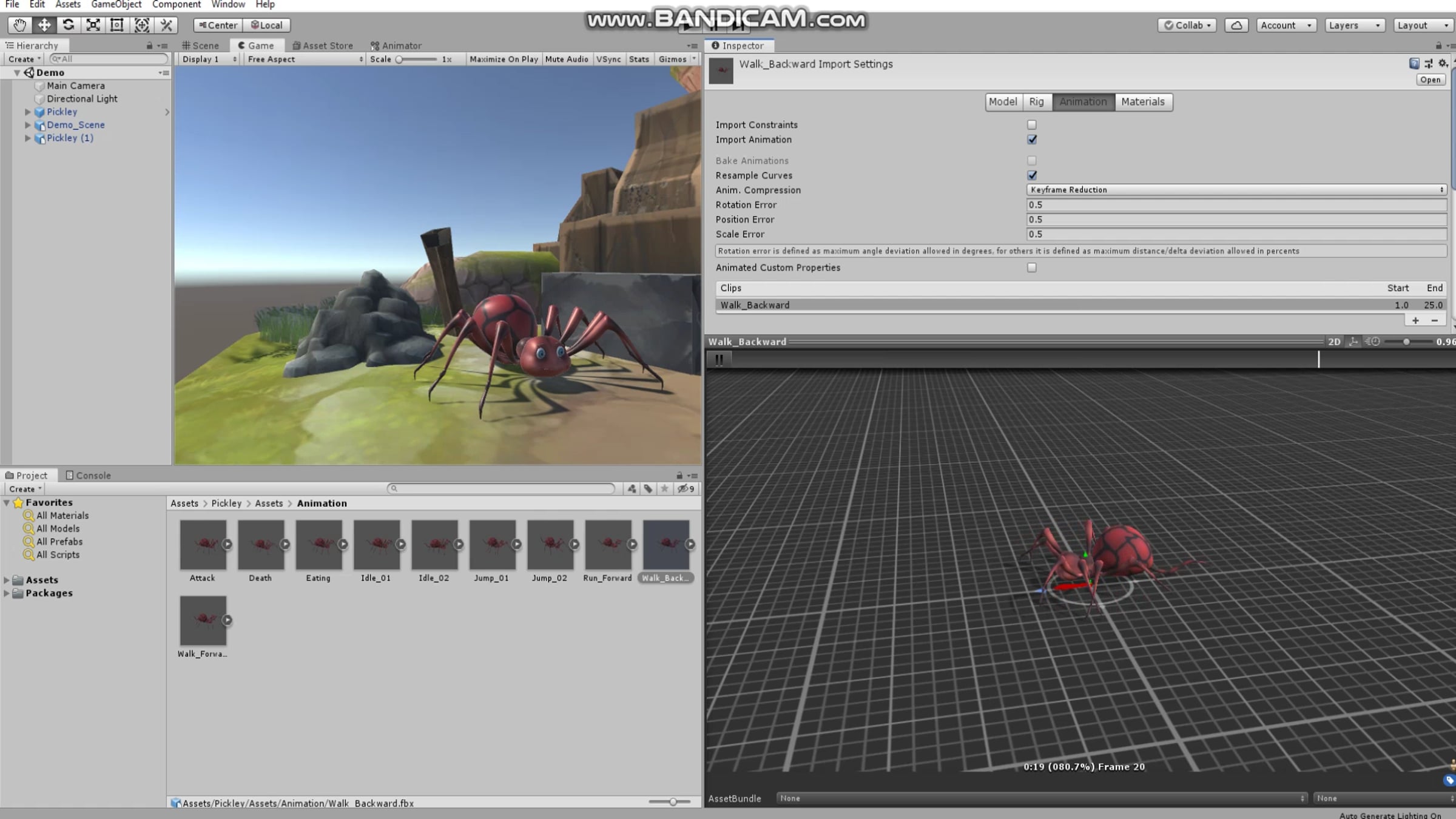Select the Move tool
The height and width of the screenshot is (819, 1456).
pos(44,25)
